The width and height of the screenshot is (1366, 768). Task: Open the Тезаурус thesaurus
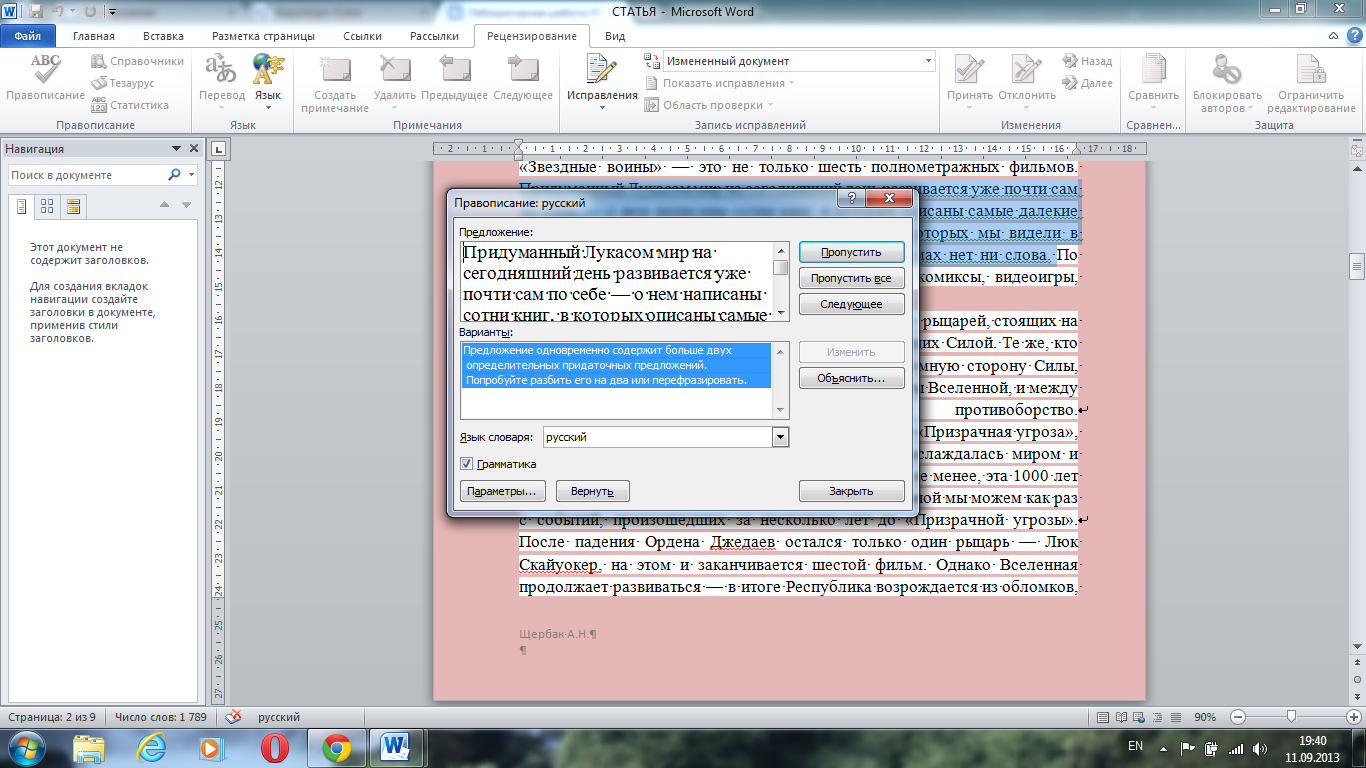pyautogui.click(x=123, y=83)
